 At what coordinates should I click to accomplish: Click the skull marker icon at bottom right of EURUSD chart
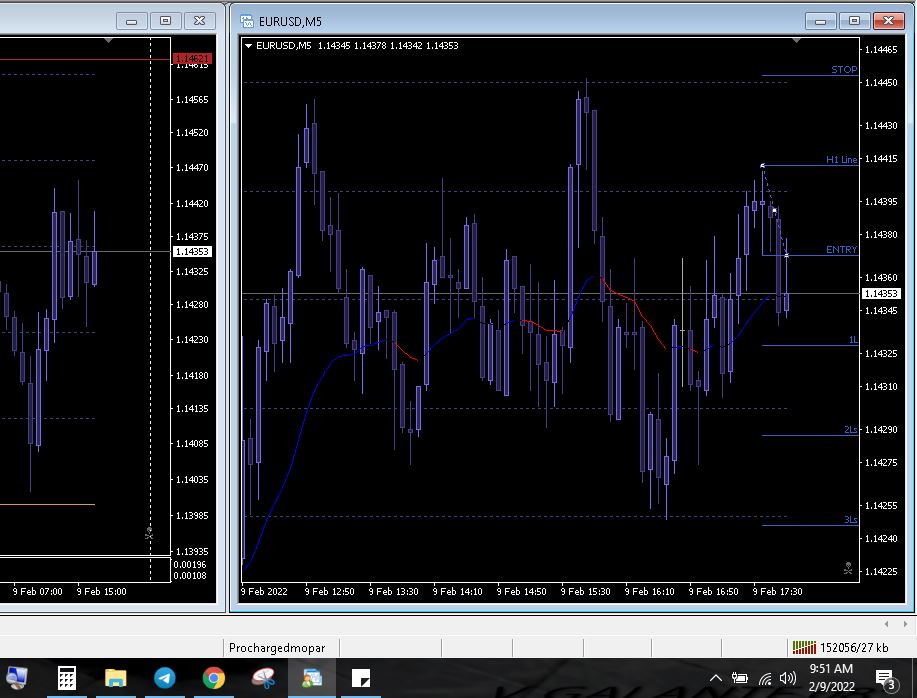[848, 569]
